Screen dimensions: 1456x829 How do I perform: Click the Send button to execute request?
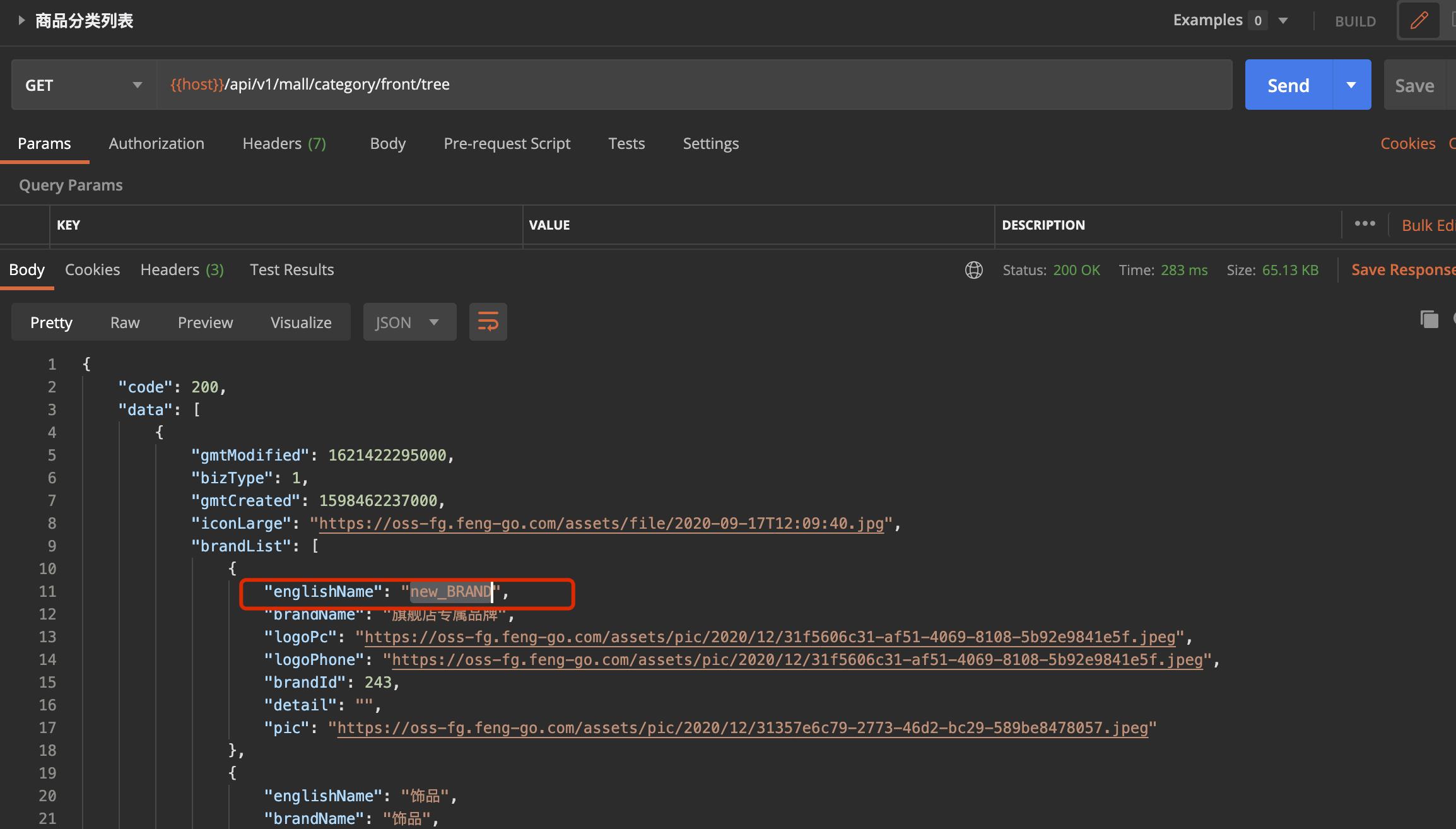click(1287, 84)
